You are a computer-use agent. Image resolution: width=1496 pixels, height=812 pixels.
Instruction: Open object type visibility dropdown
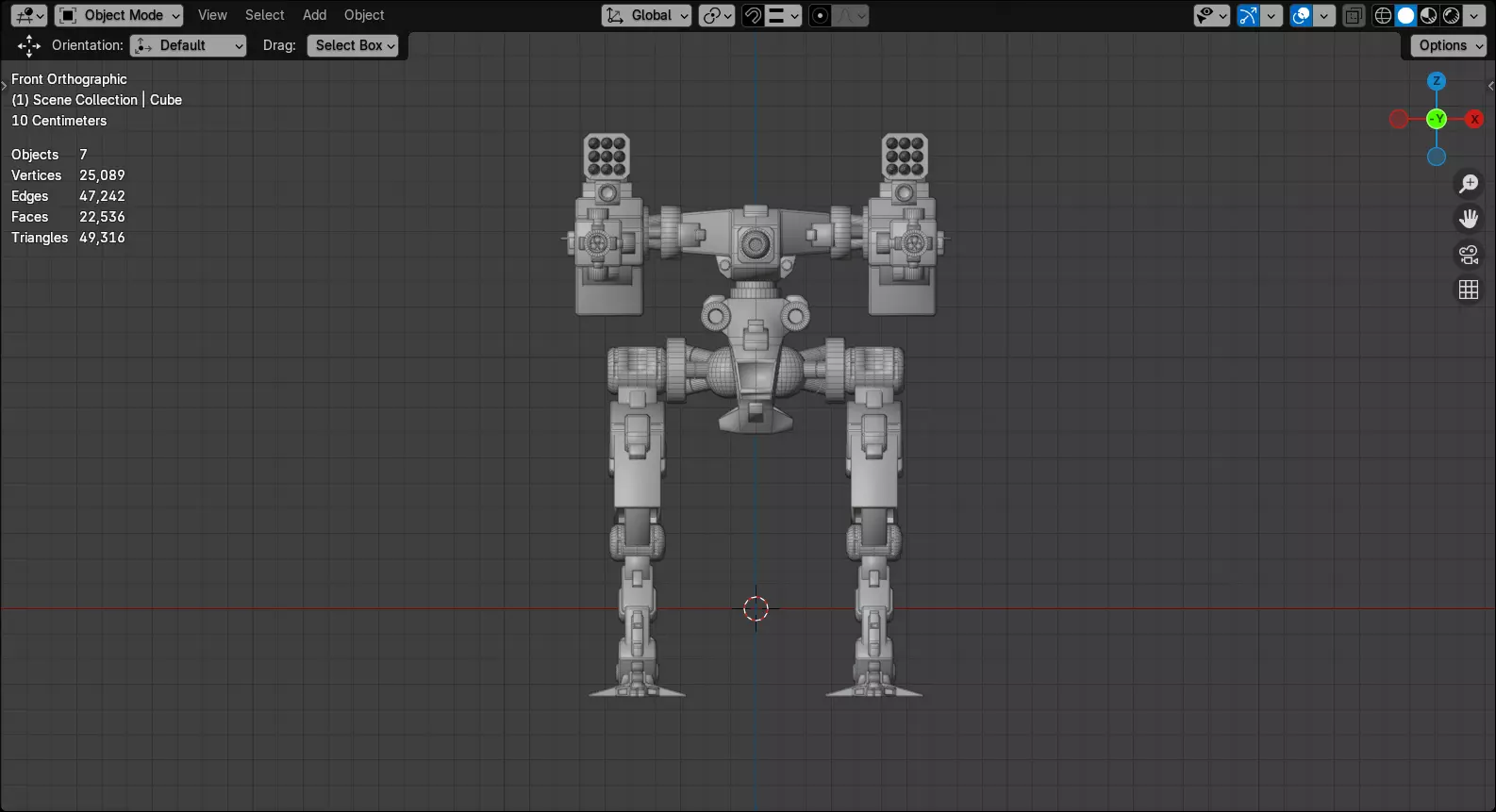tap(1211, 15)
